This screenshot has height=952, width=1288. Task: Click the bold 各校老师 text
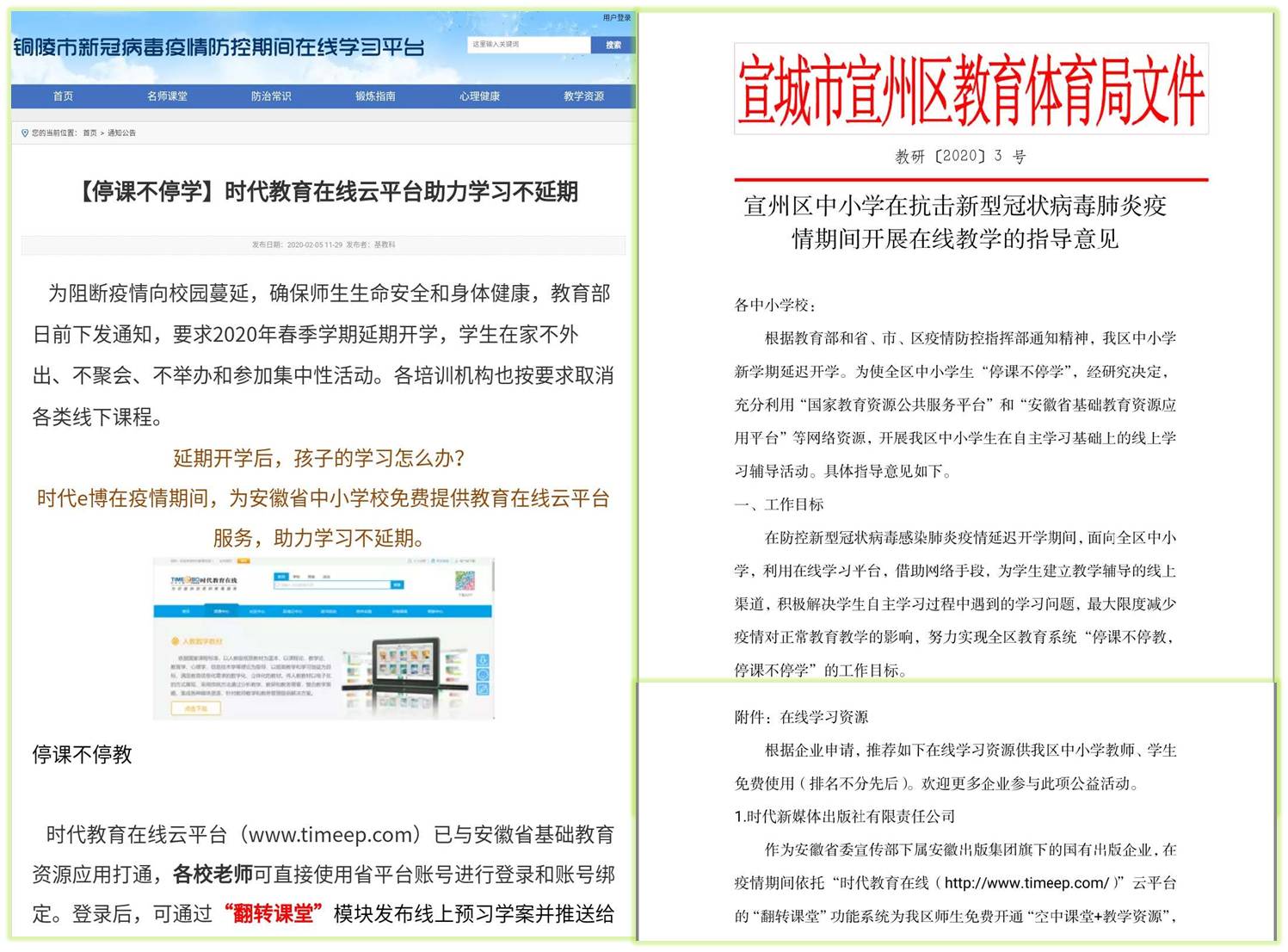(x=213, y=875)
